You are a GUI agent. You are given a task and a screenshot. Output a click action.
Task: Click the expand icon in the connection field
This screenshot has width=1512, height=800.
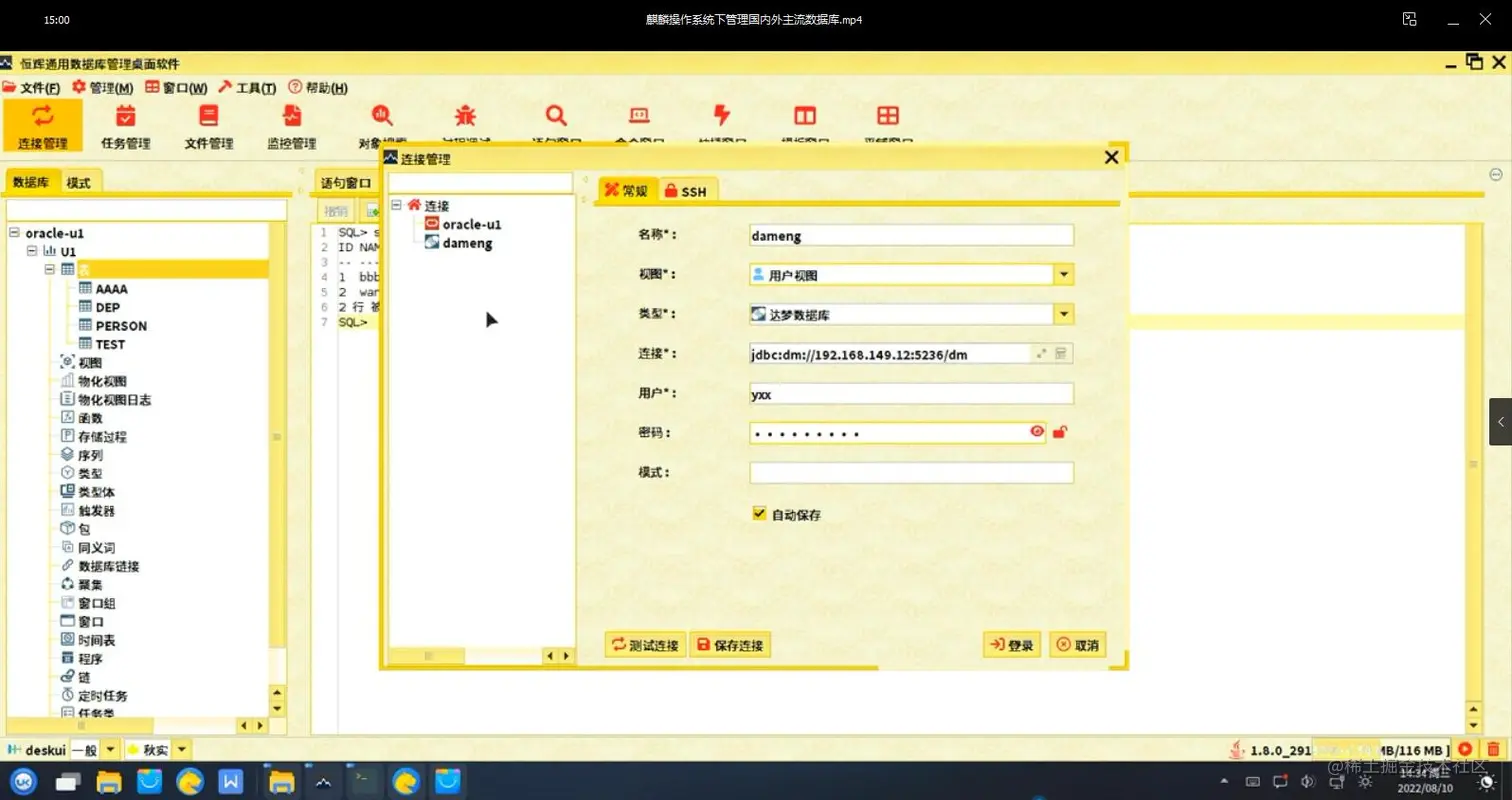click(x=1041, y=353)
